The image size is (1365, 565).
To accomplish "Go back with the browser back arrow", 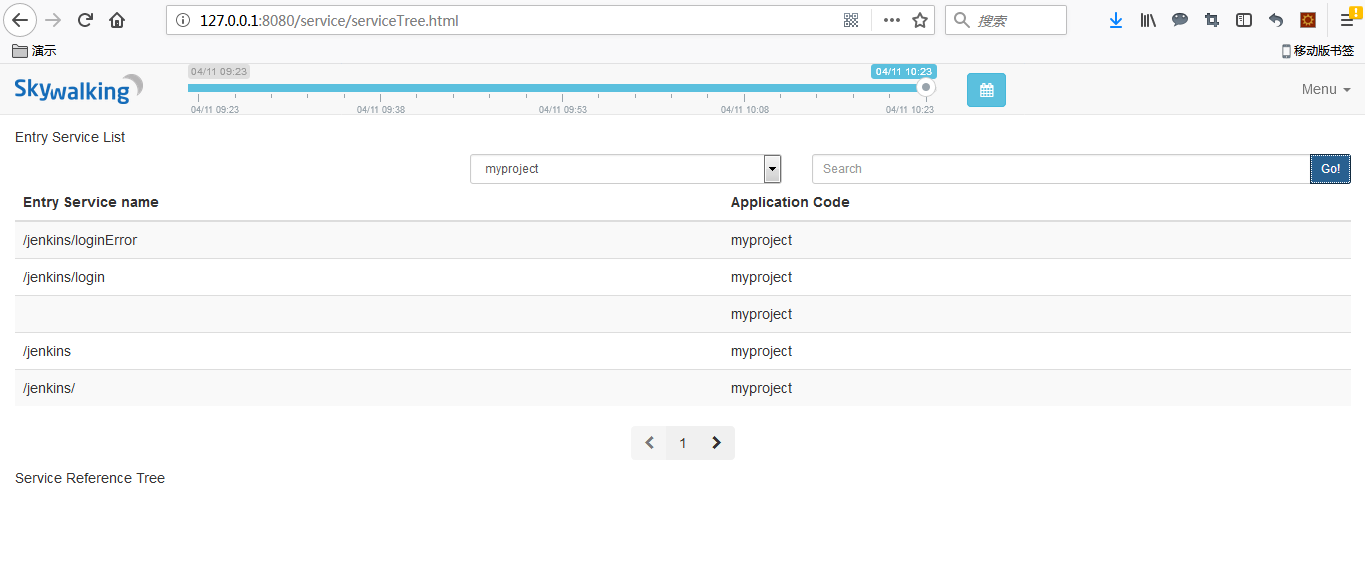I will tap(21, 20).
